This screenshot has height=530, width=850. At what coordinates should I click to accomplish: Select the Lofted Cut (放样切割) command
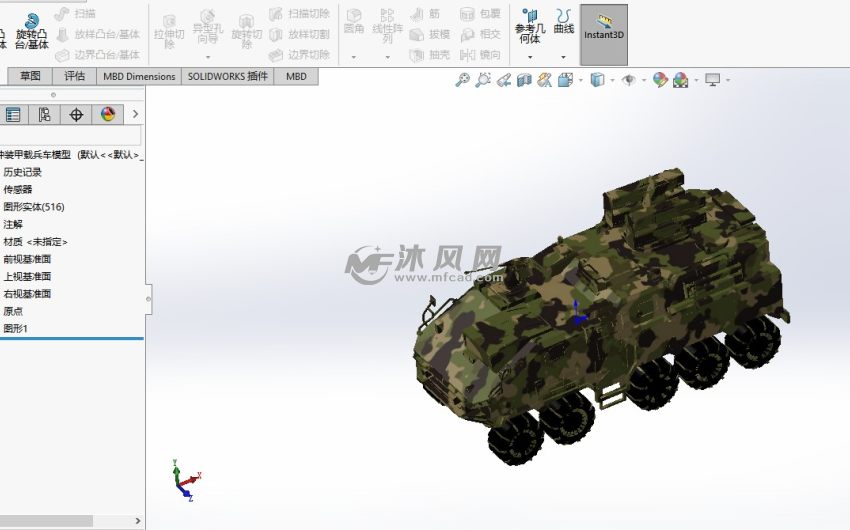(x=299, y=34)
